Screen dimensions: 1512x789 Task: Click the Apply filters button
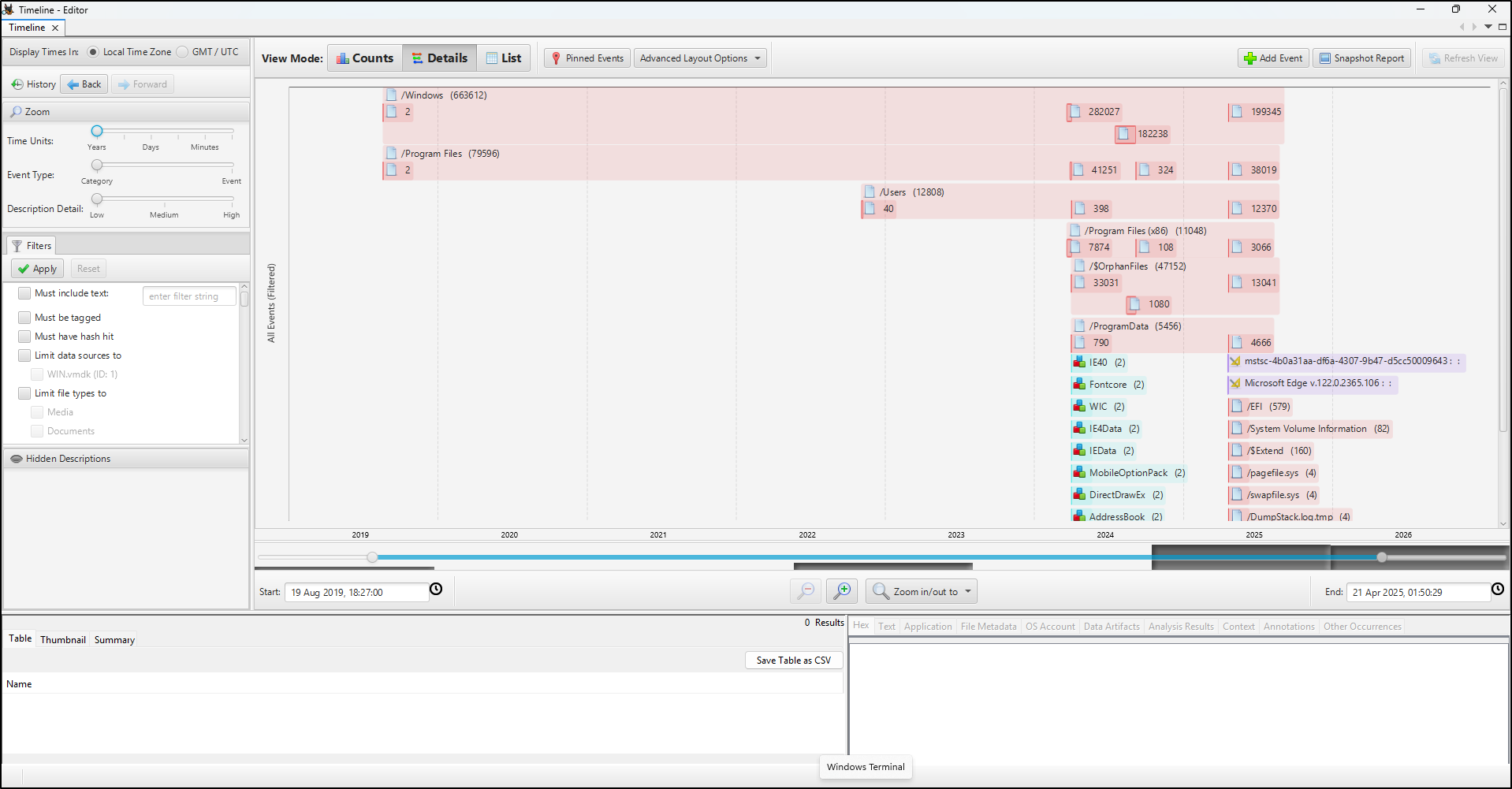click(37, 269)
